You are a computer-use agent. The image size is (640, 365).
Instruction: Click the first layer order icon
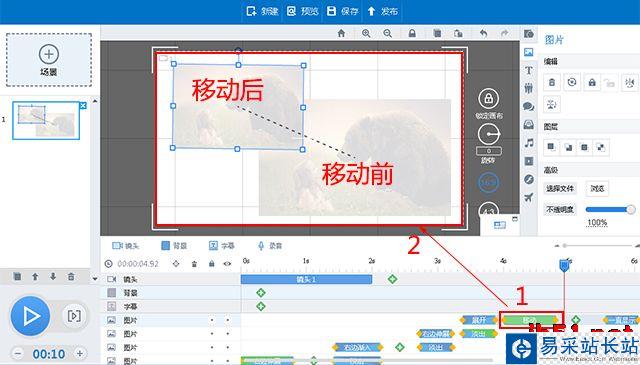pos(551,147)
